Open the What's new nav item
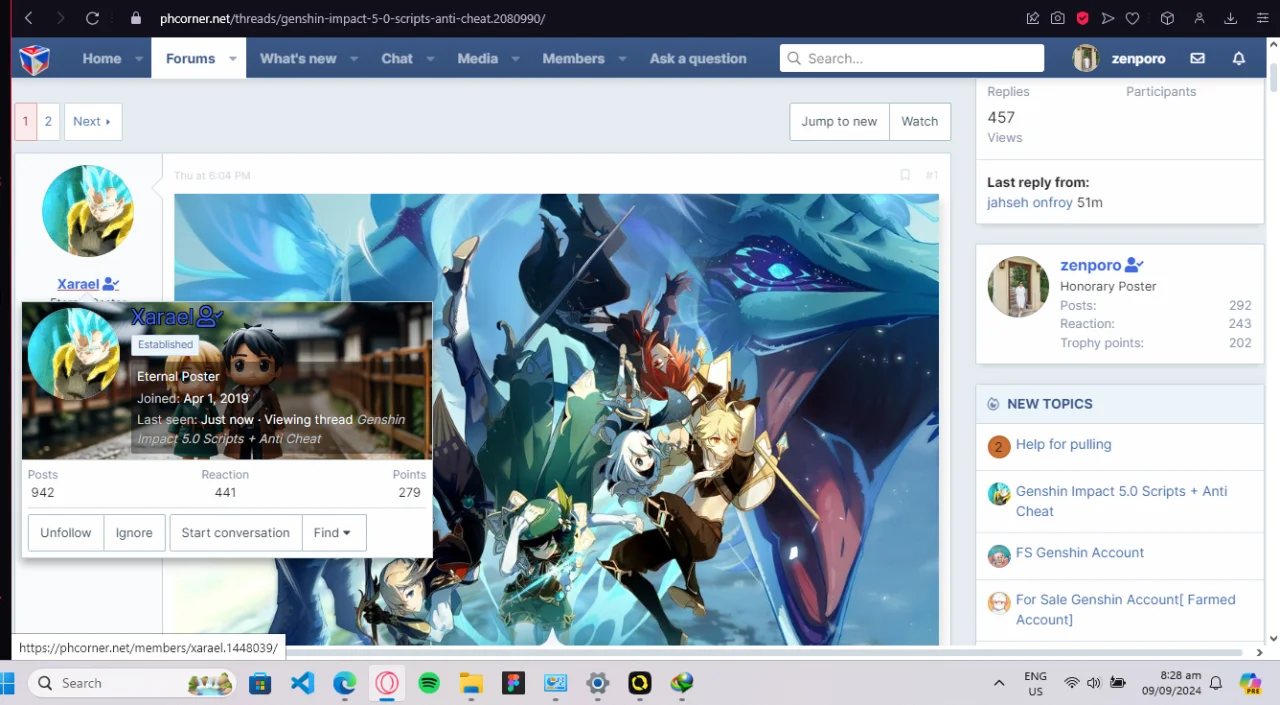This screenshot has width=1280, height=705. click(298, 59)
